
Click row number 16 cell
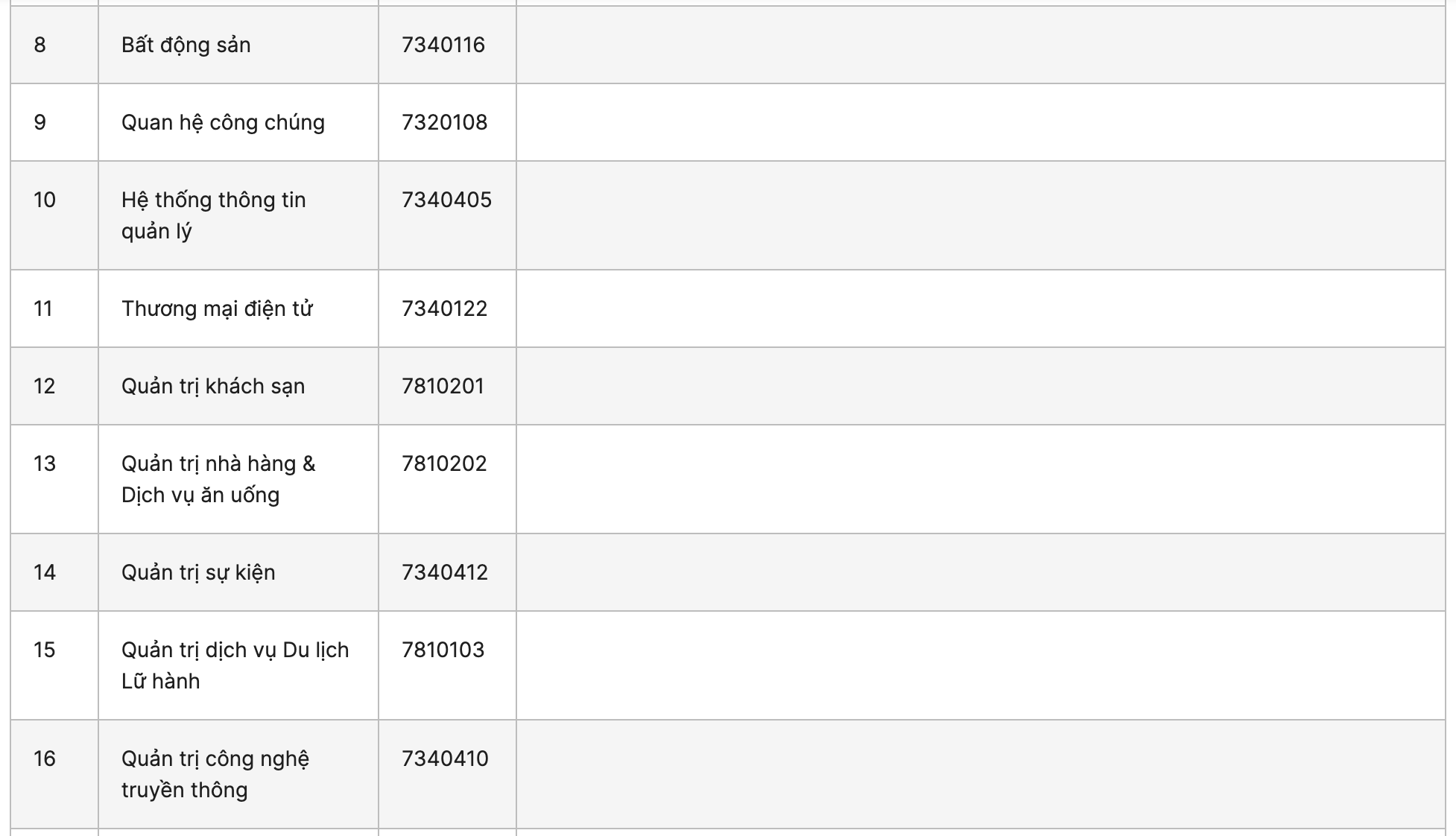point(54,774)
